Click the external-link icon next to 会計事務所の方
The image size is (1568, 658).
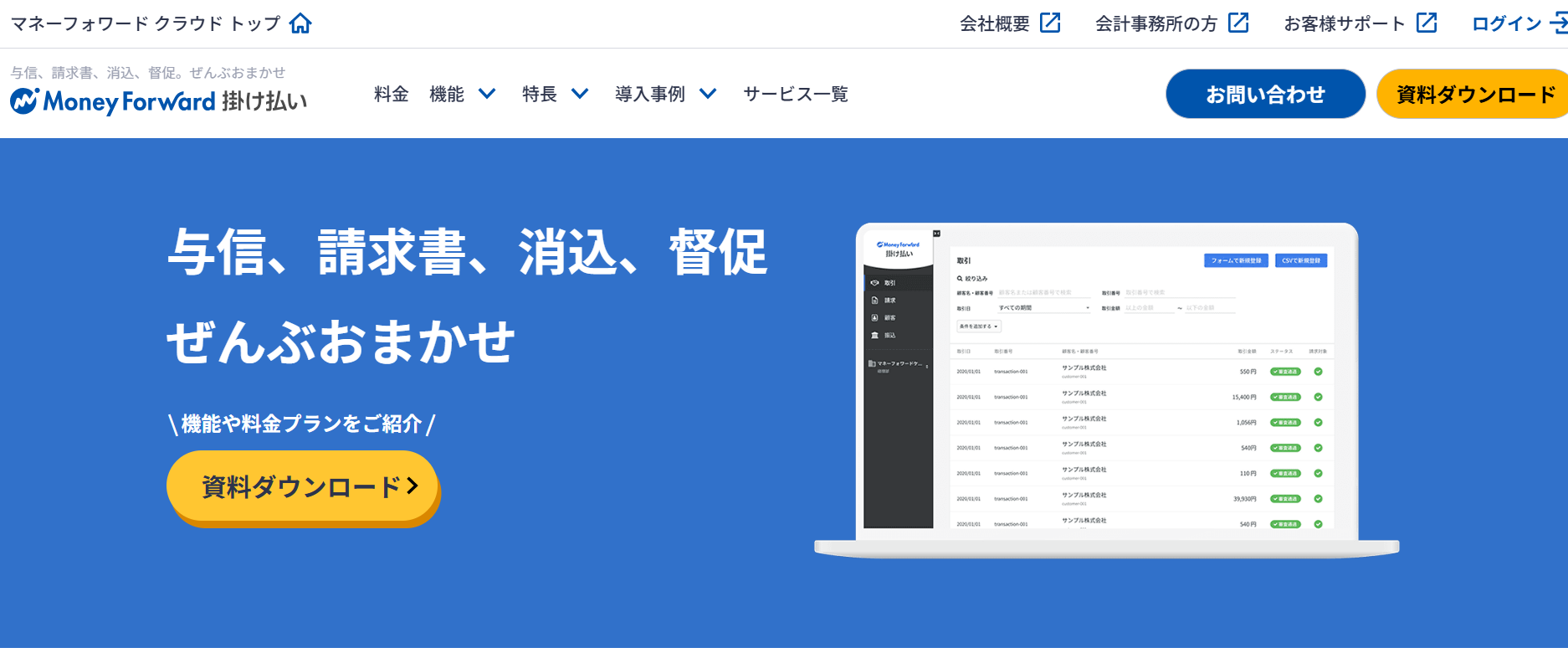1238,23
